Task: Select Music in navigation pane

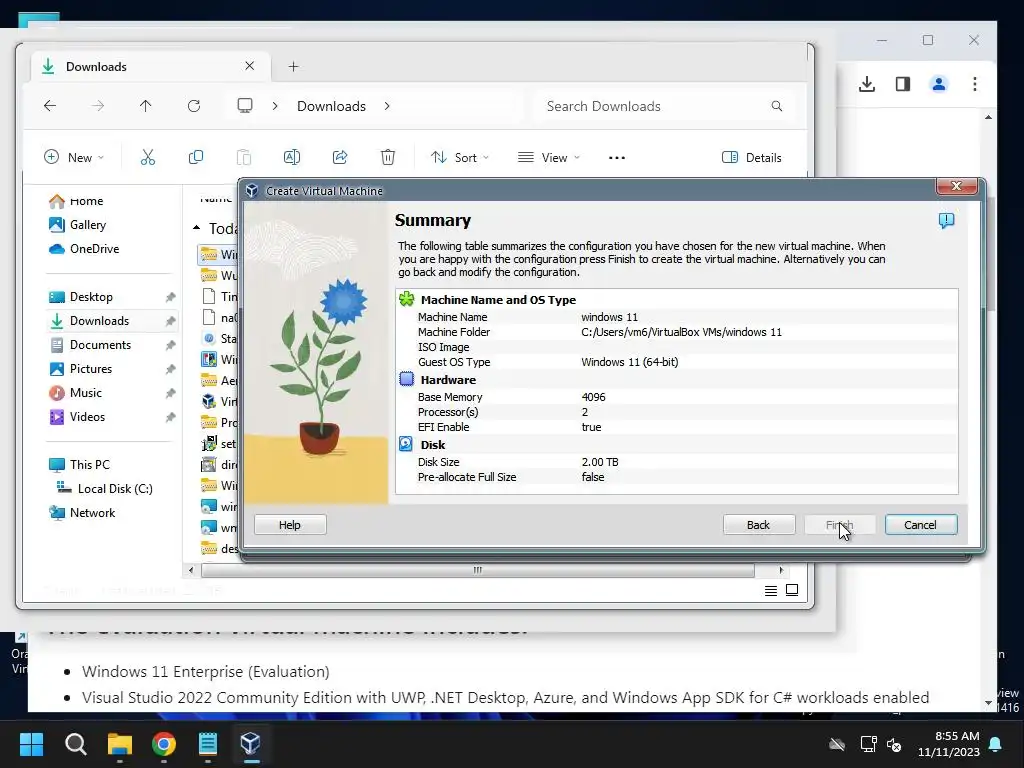Action: point(86,393)
